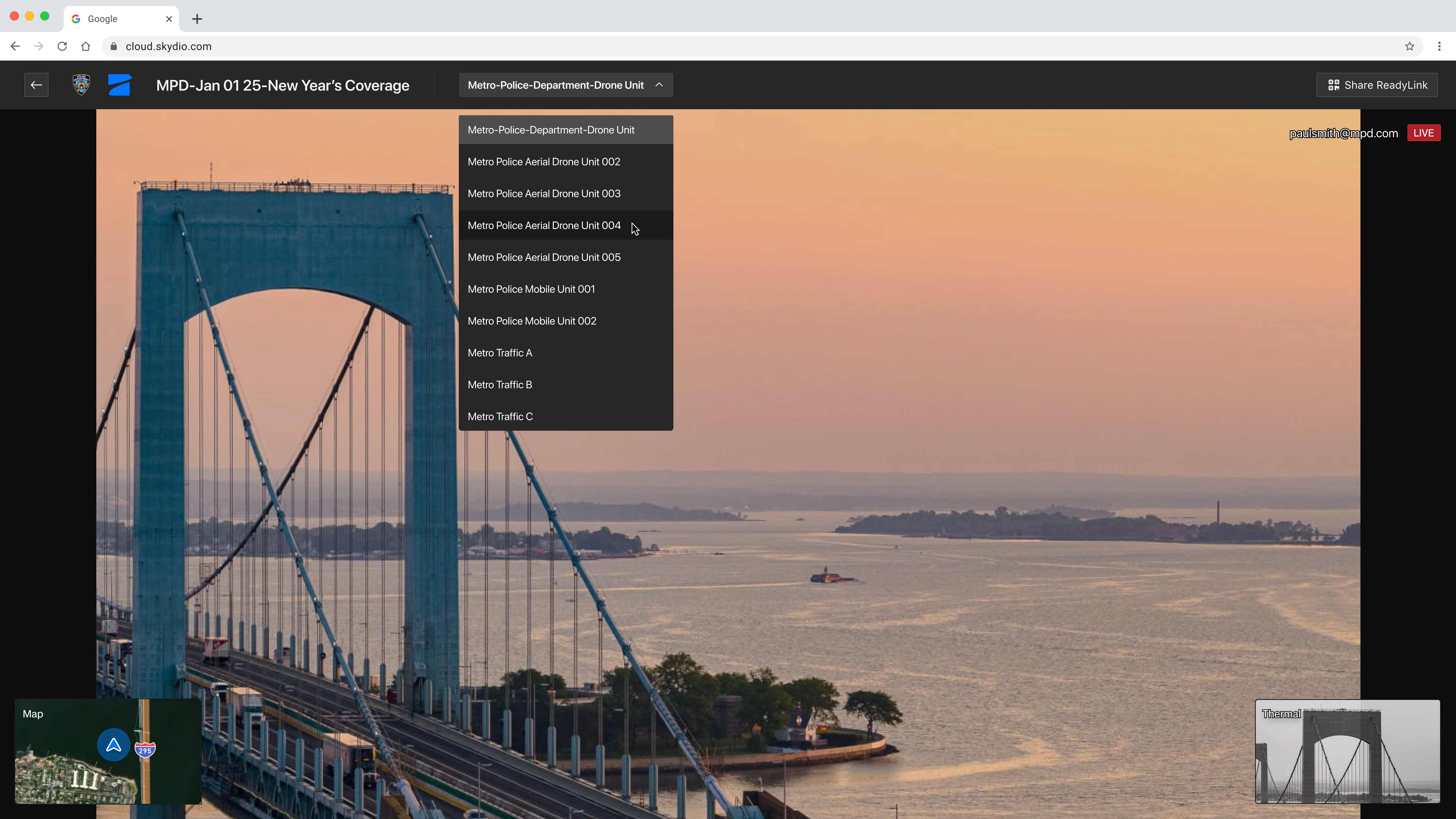Click the police department badge logo
This screenshot has height=819, width=1456.
coord(81,85)
